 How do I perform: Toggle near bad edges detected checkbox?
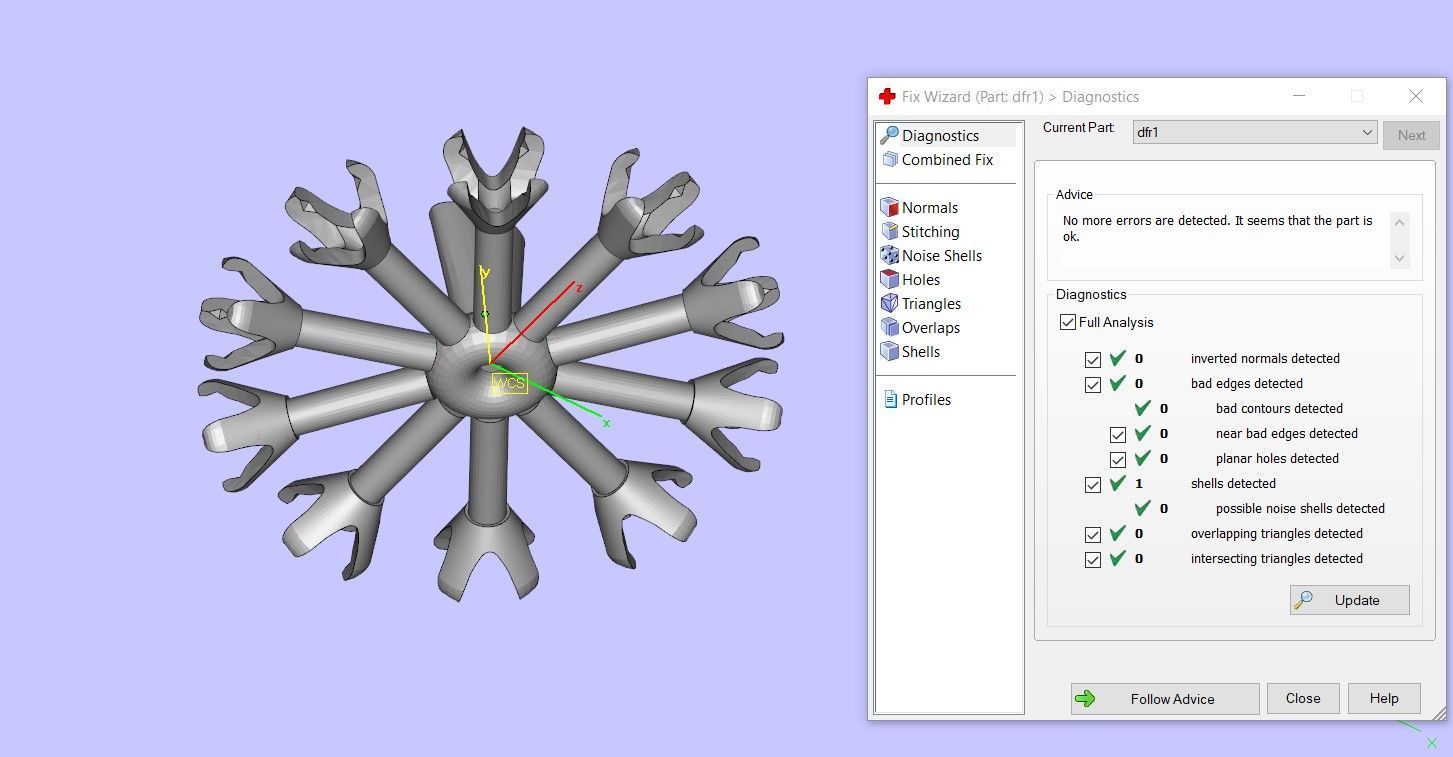point(1117,434)
